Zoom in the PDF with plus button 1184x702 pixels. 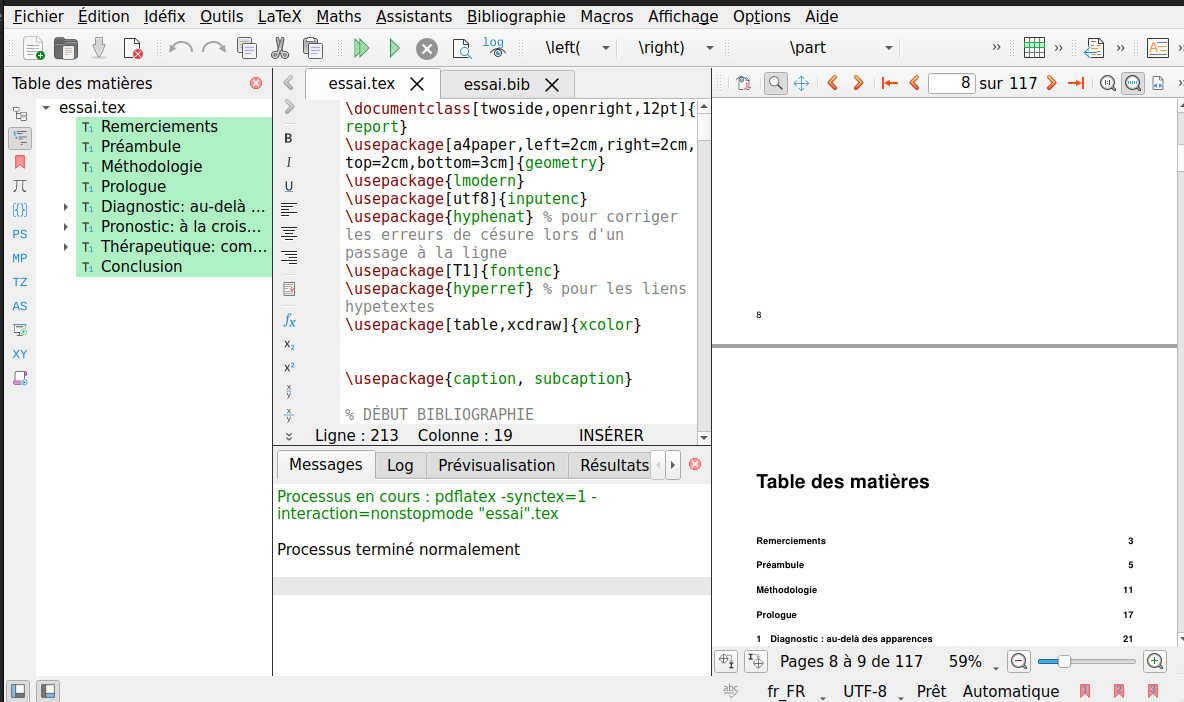click(x=1155, y=662)
